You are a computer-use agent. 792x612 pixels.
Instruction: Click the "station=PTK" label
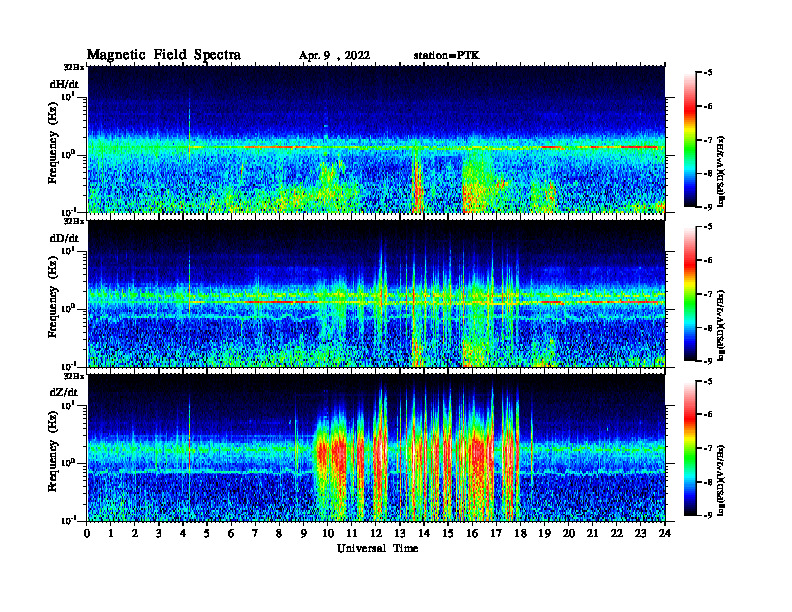[x=447, y=56]
